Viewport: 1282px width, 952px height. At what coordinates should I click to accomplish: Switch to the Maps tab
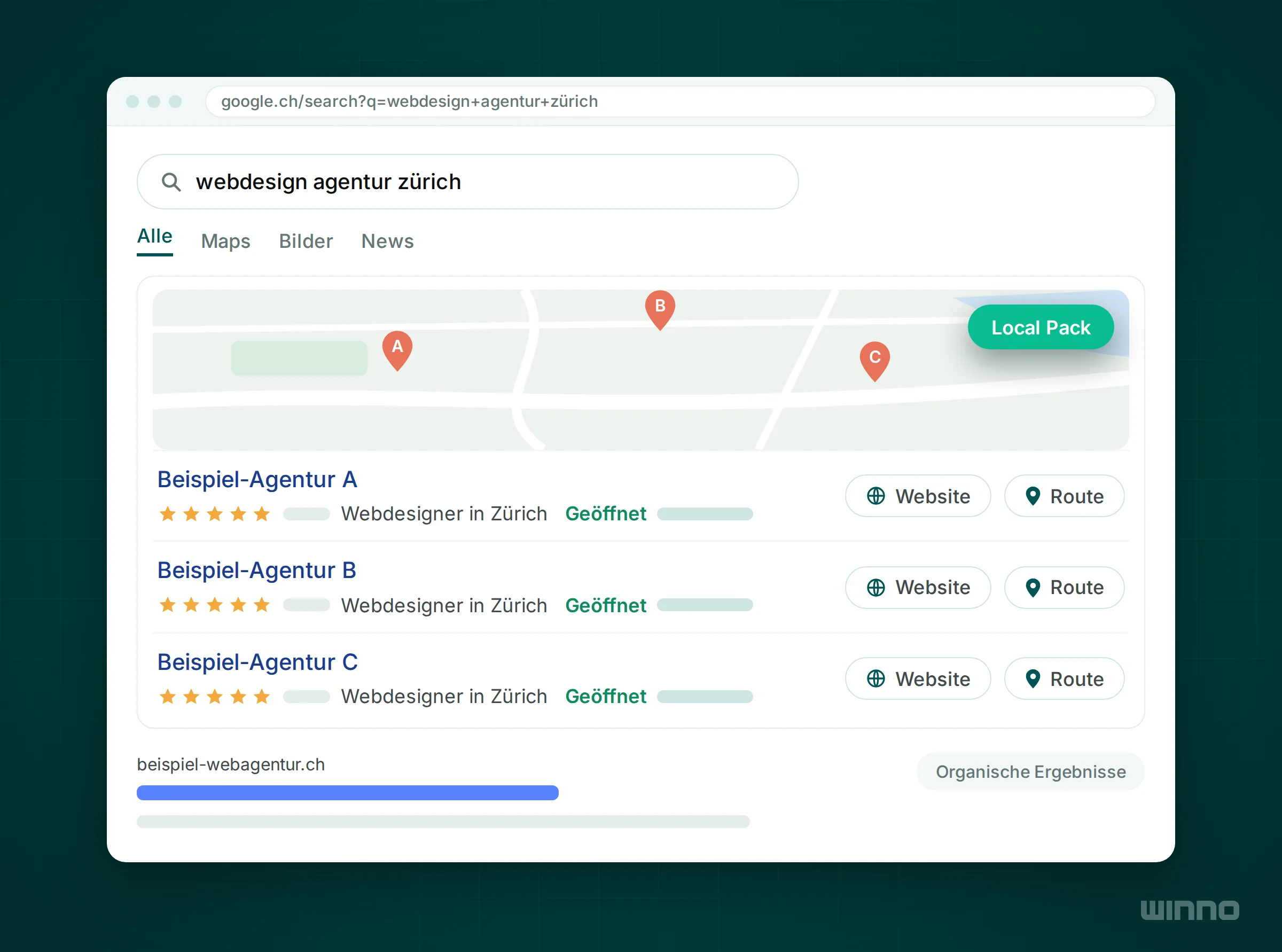pyautogui.click(x=225, y=241)
